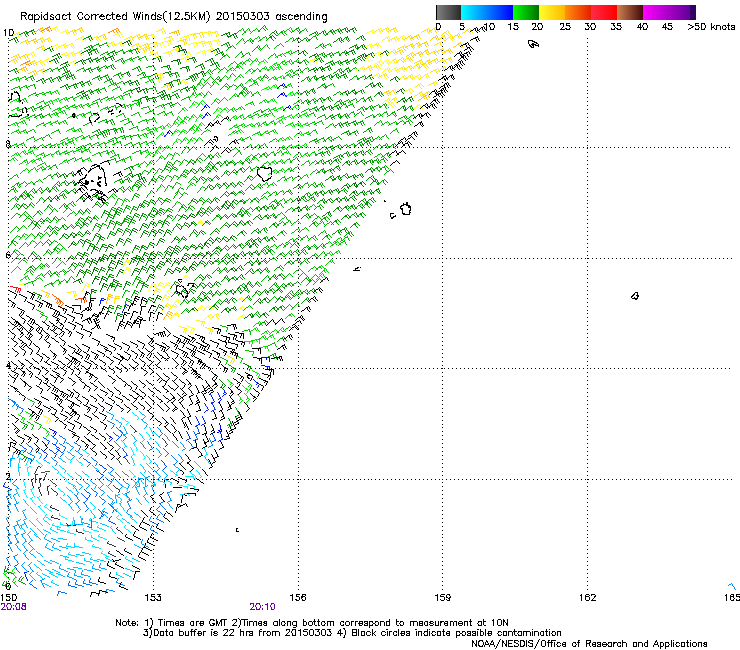Click the note line about Times are GMT
This screenshot has height=650, width=740.
point(312,623)
